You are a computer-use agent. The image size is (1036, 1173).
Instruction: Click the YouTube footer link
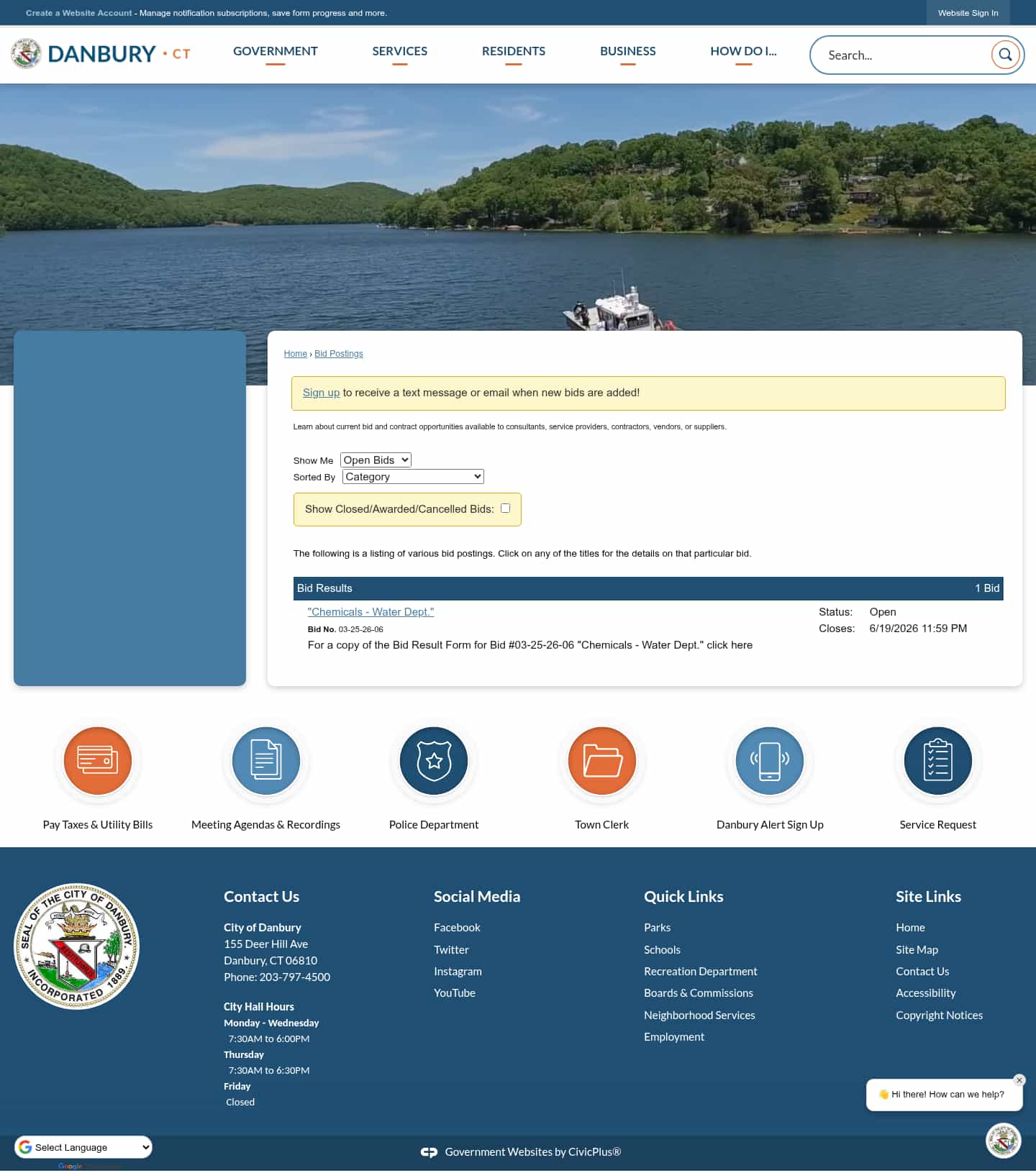click(x=455, y=993)
